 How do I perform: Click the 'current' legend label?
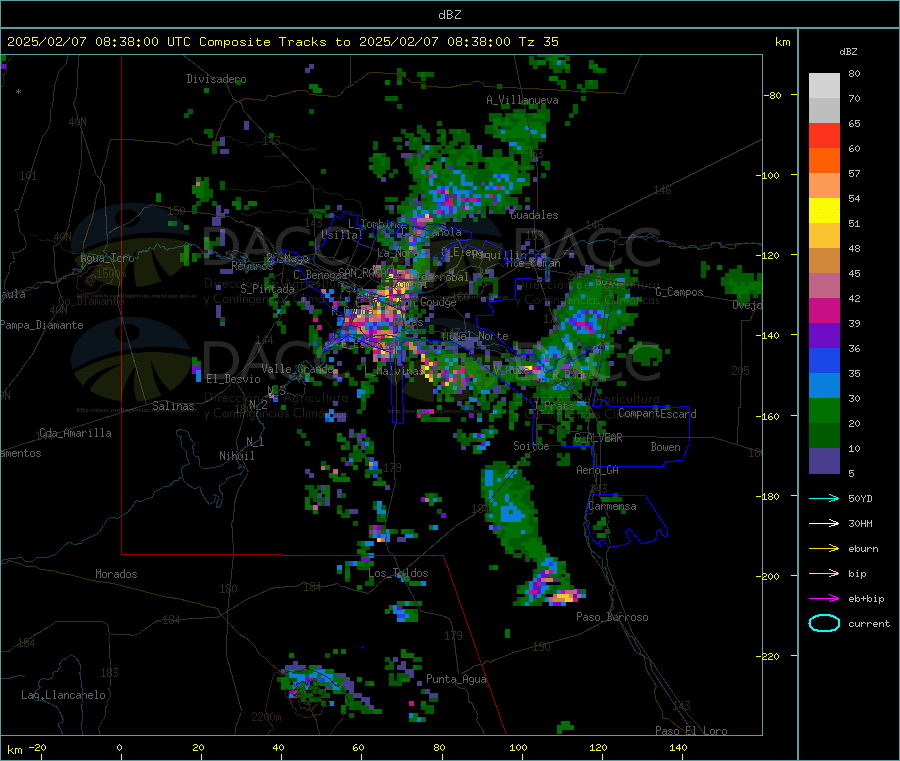(x=869, y=623)
